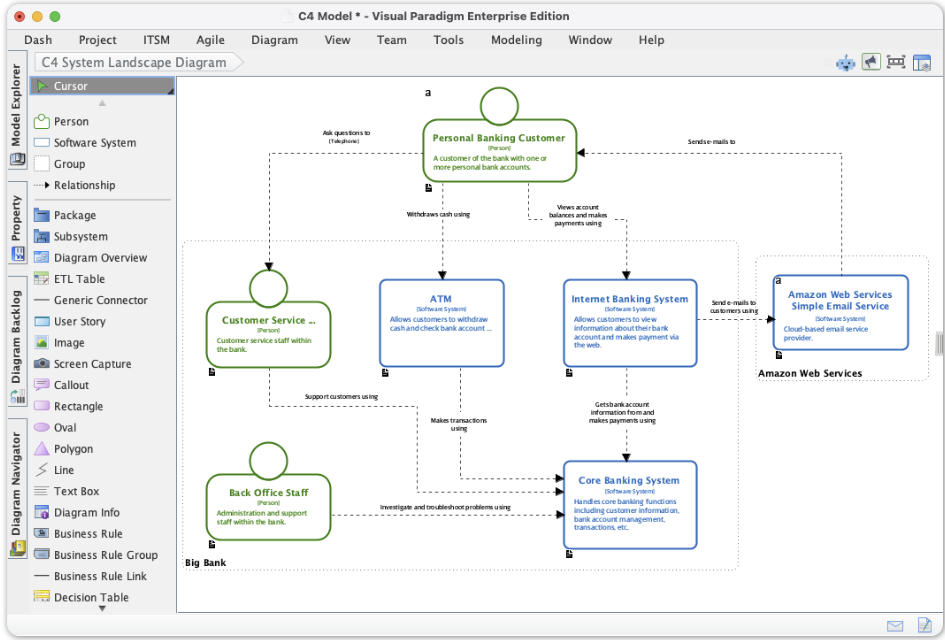The width and height of the screenshot is (945, 640).
Task: Activate the Cursor selection tool
Action: click(102, 86)
